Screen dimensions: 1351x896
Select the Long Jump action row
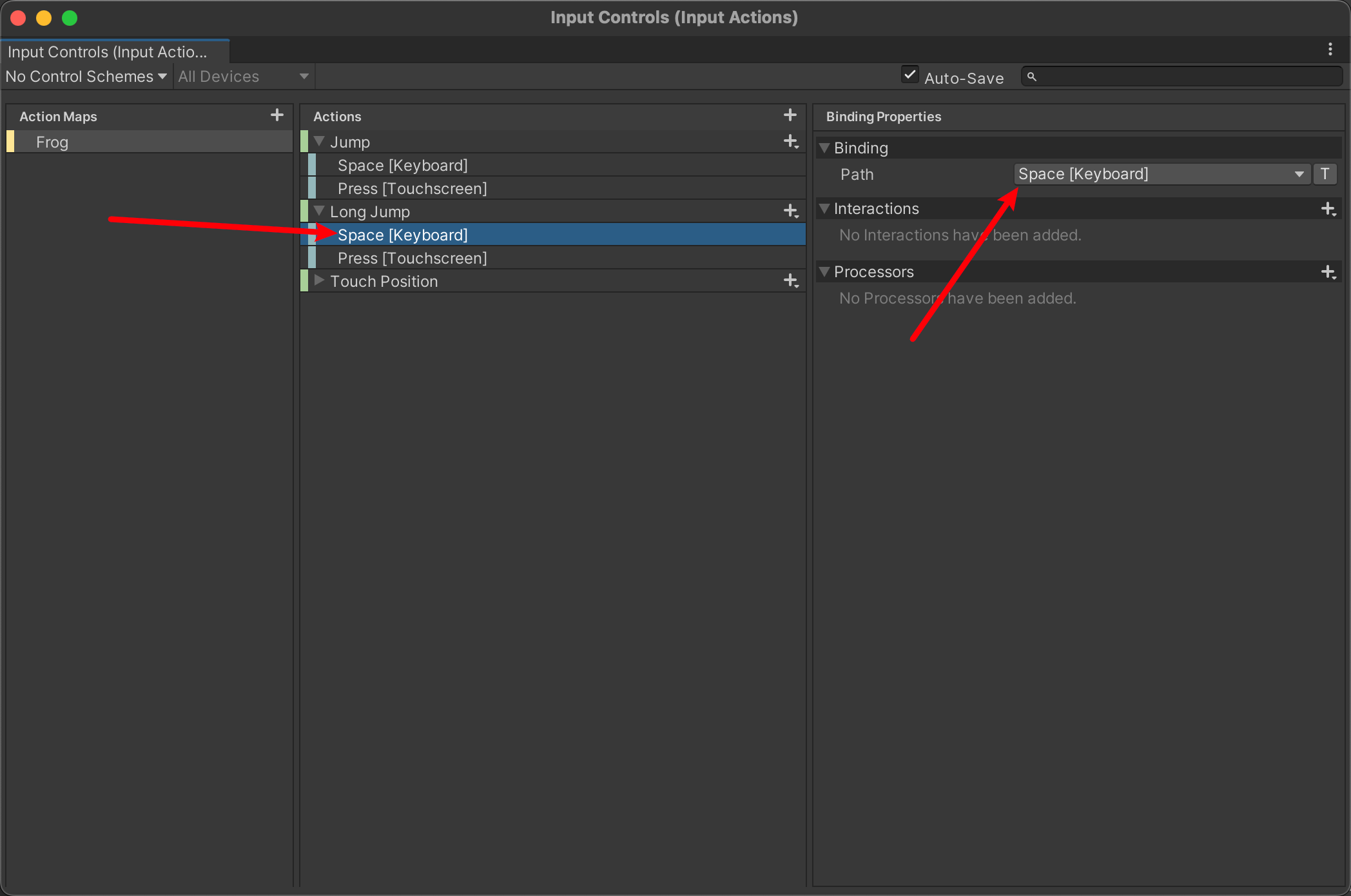(553, 211)
